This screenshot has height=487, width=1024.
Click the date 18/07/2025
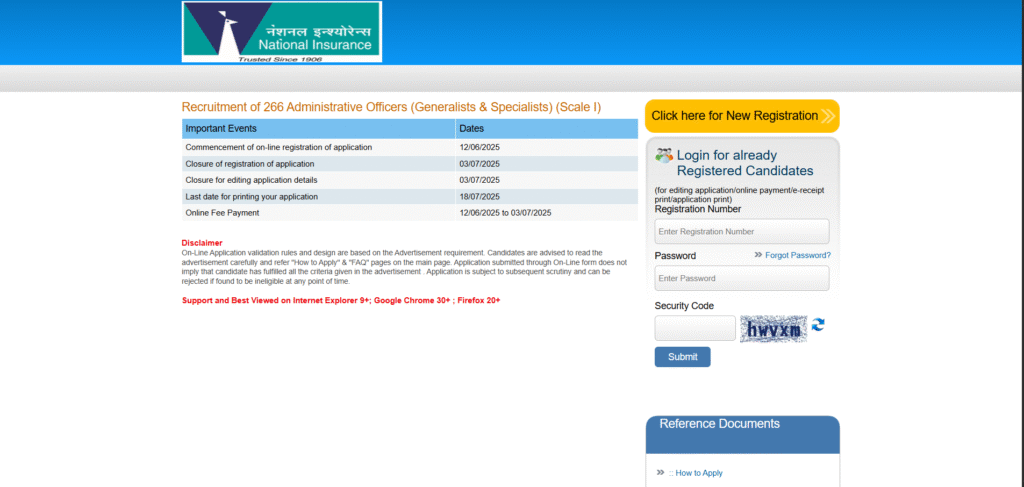[x=479, y=196]
